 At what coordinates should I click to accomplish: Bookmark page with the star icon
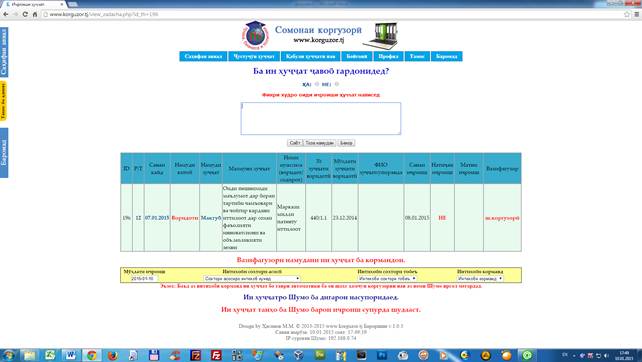point(626,14)
